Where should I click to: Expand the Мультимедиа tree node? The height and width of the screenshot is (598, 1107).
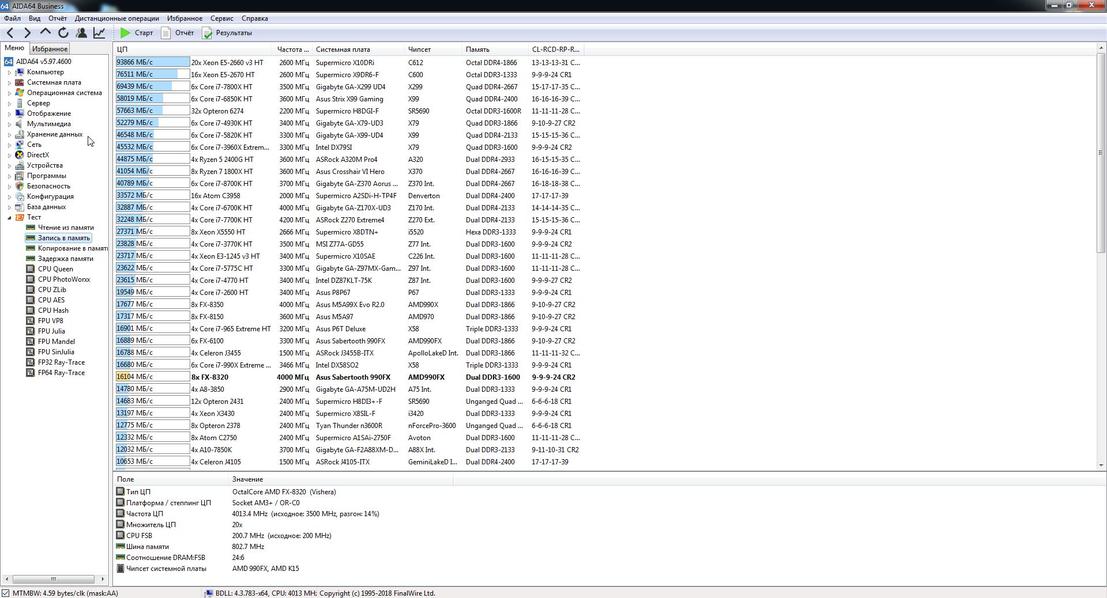pyautogui.click(x=9, y=124)
